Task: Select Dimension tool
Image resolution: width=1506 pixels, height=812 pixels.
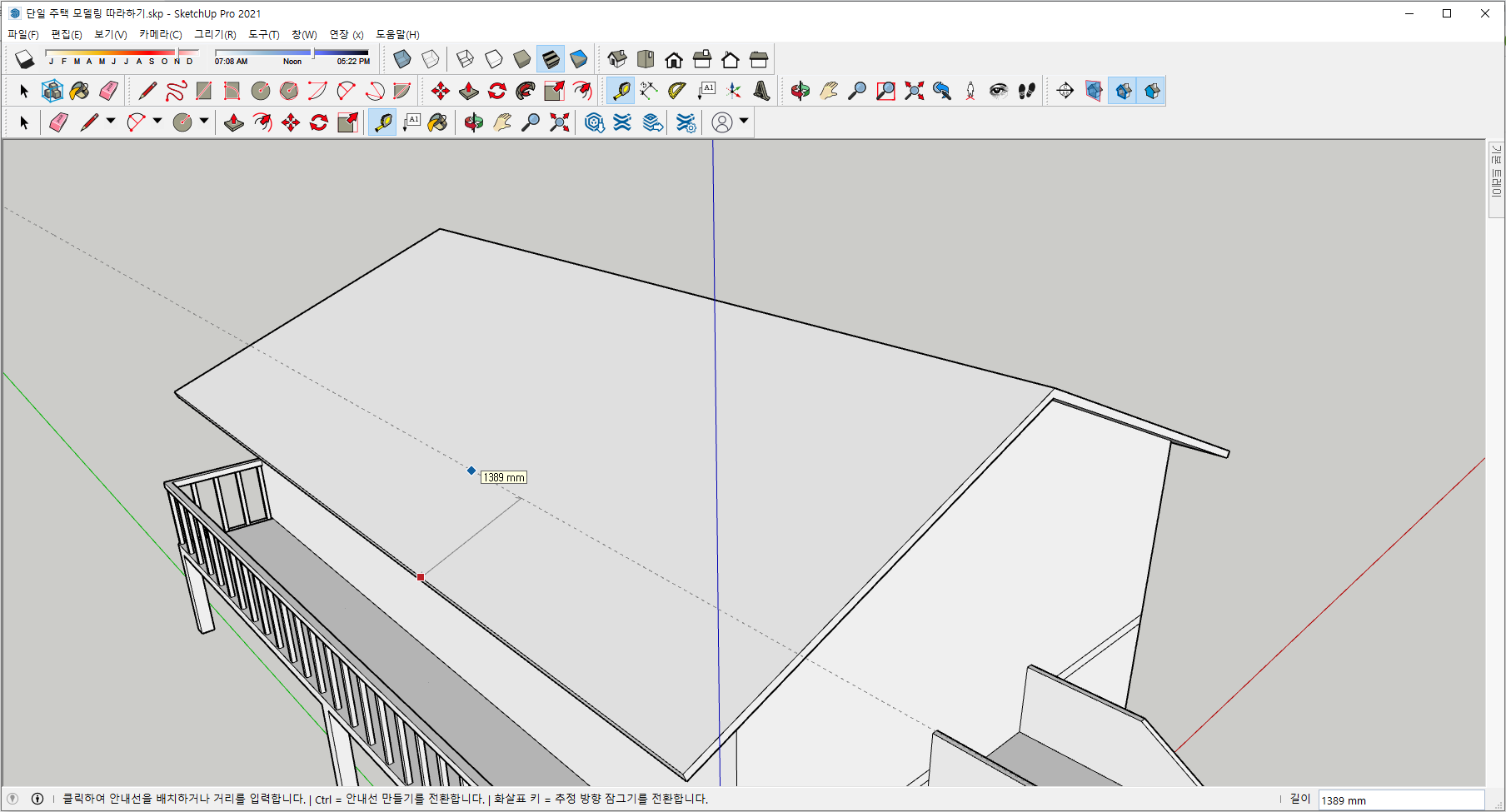Action: pos(649,91)
